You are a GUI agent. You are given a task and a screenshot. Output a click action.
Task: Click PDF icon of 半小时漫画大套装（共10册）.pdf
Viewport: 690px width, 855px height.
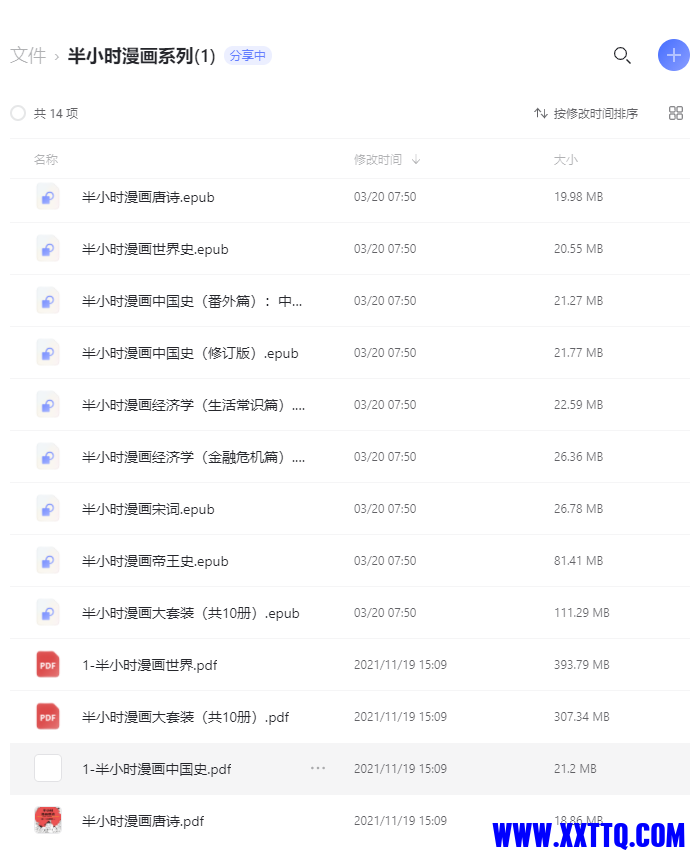(48, 716)
